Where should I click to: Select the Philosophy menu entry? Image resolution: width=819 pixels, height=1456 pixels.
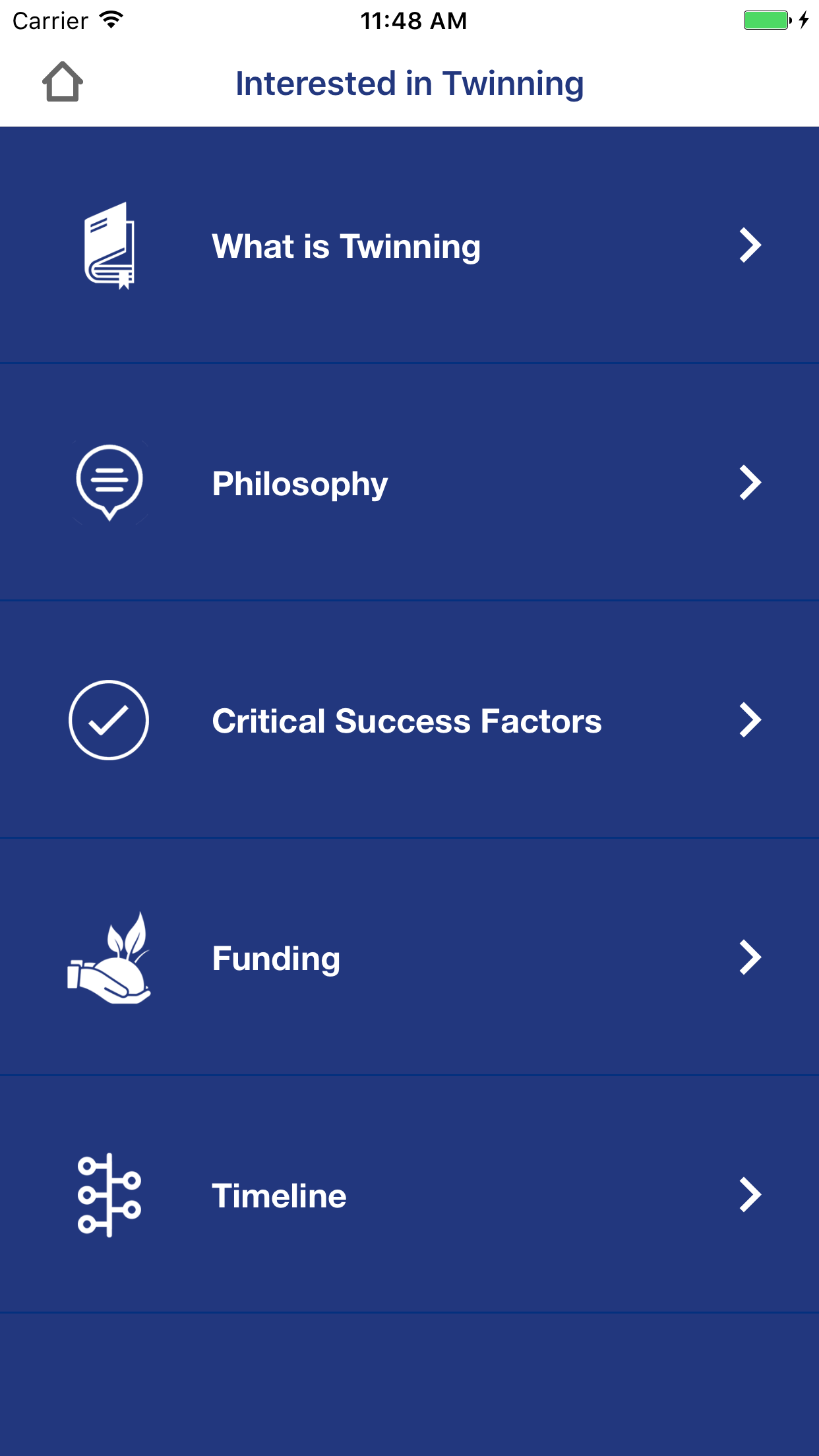click(300, 484)
